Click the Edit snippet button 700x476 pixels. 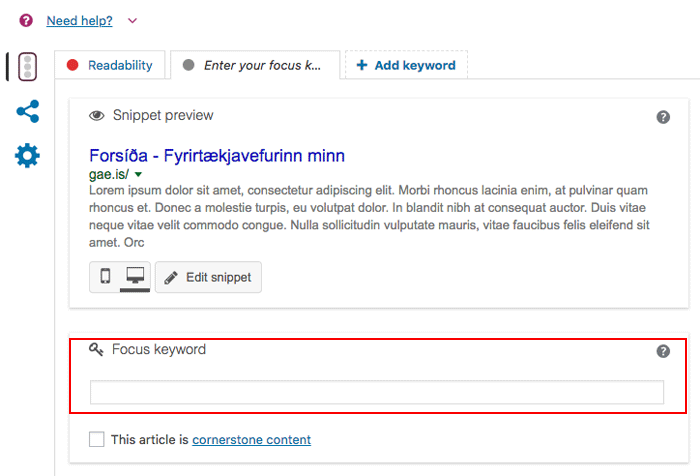click(209, 276)
